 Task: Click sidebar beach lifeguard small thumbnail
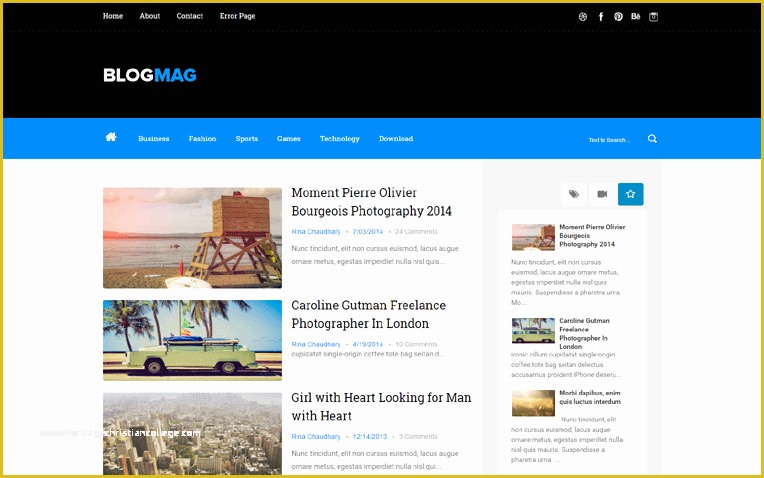point(533,237)
